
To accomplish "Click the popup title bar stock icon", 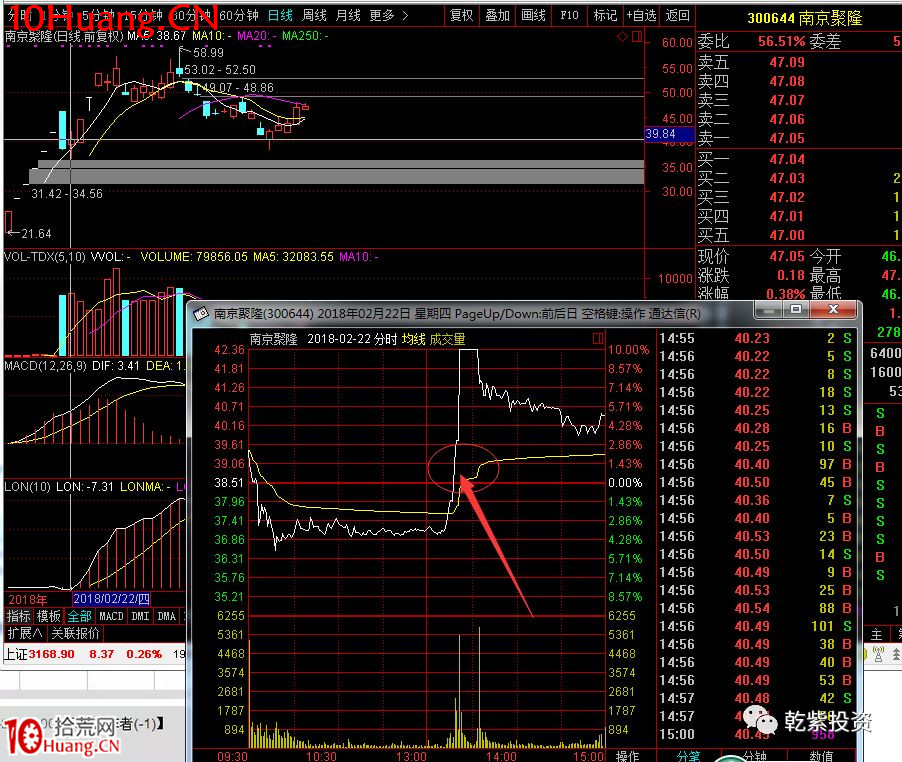I will 201,313.
